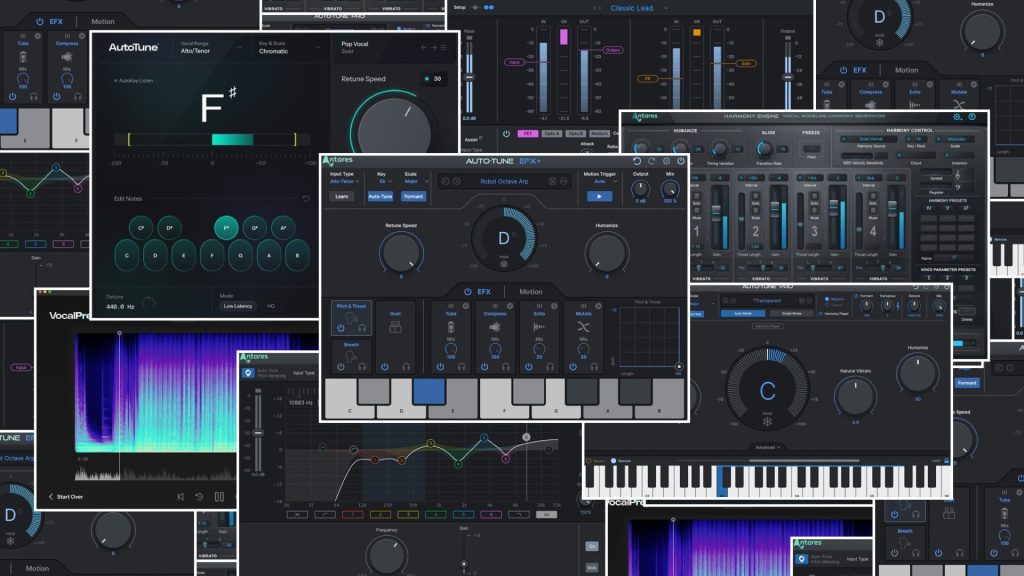This screenshot has width=1024, height=576.
Task: Select Modern radio option in Auto-Tune Pro
Action: [x=827, y=299]
